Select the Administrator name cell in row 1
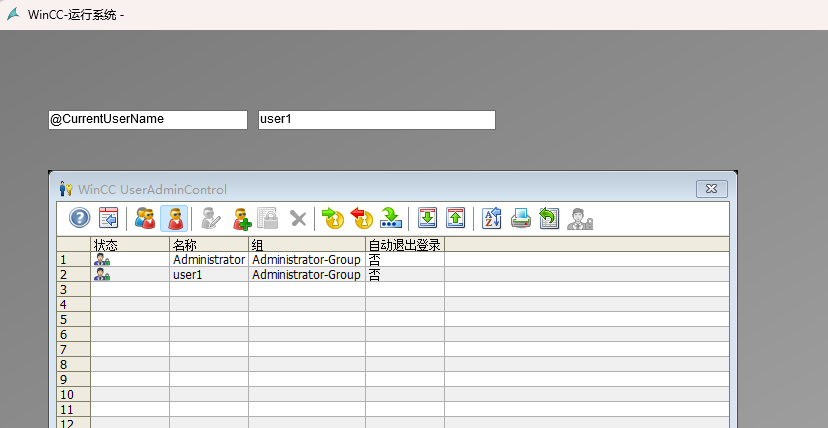The image size is (828, 428). tap(208, 259)
